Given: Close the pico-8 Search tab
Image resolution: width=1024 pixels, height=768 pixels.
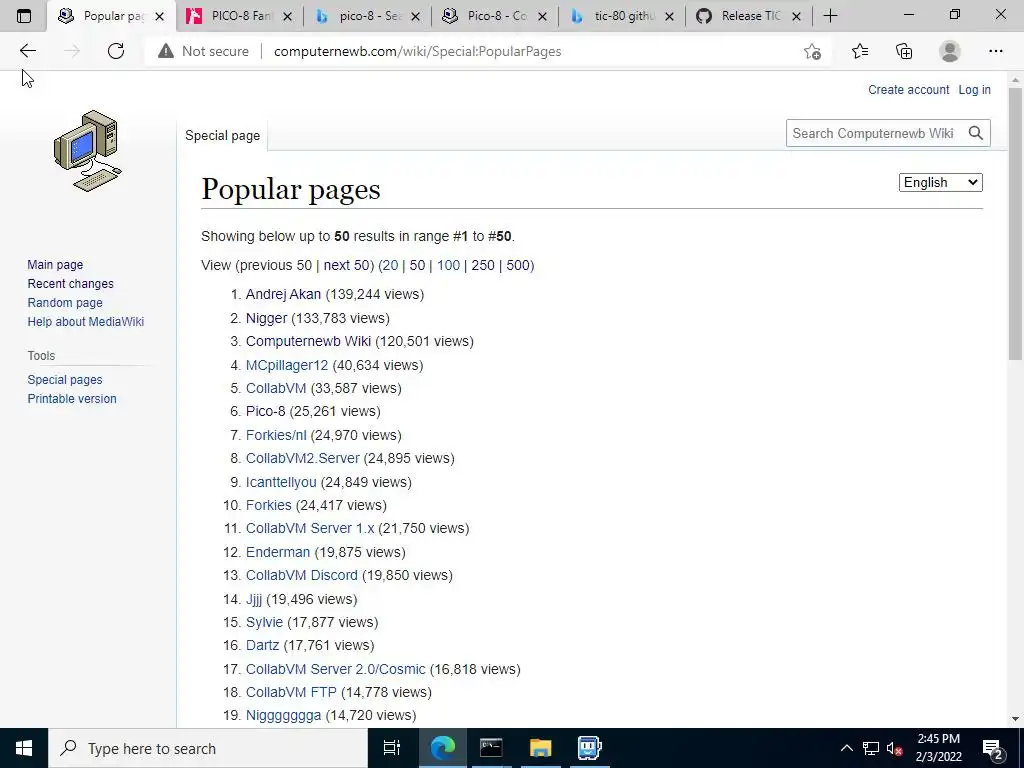Looking at the screenshot, I should click(x=415, y=17).
